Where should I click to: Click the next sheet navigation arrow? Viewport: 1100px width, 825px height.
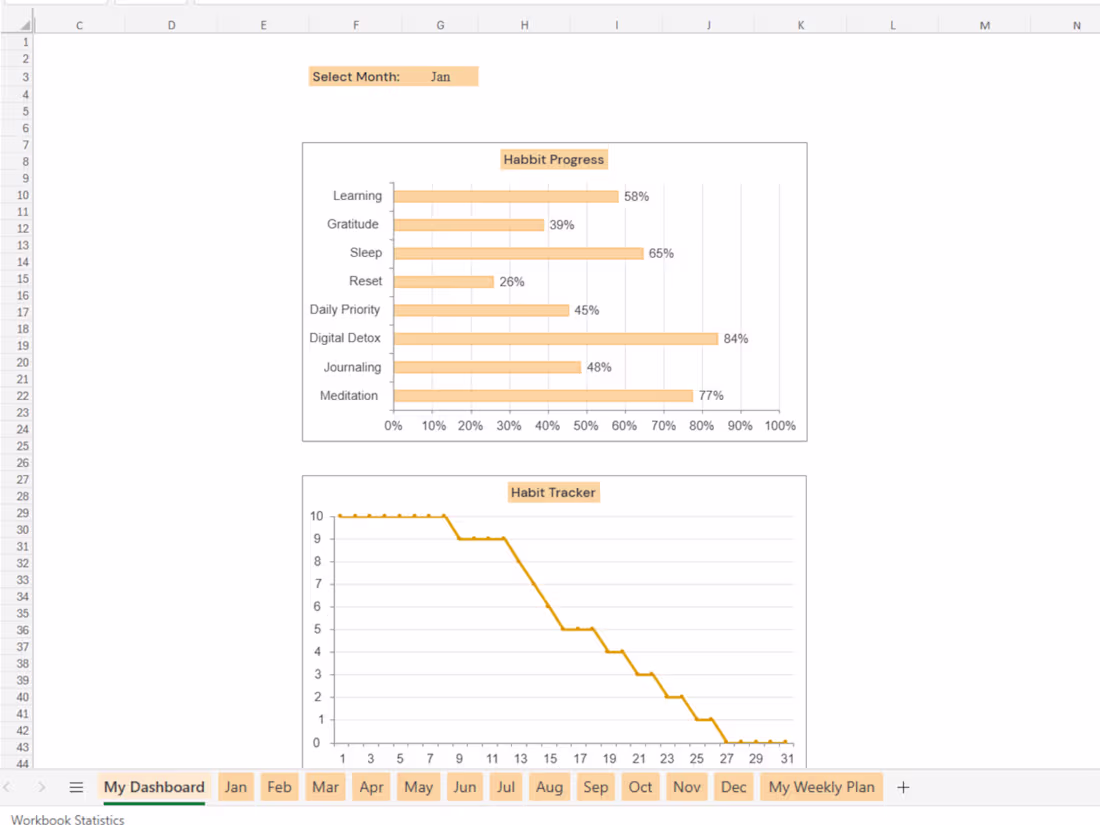(x=41, y=787)
